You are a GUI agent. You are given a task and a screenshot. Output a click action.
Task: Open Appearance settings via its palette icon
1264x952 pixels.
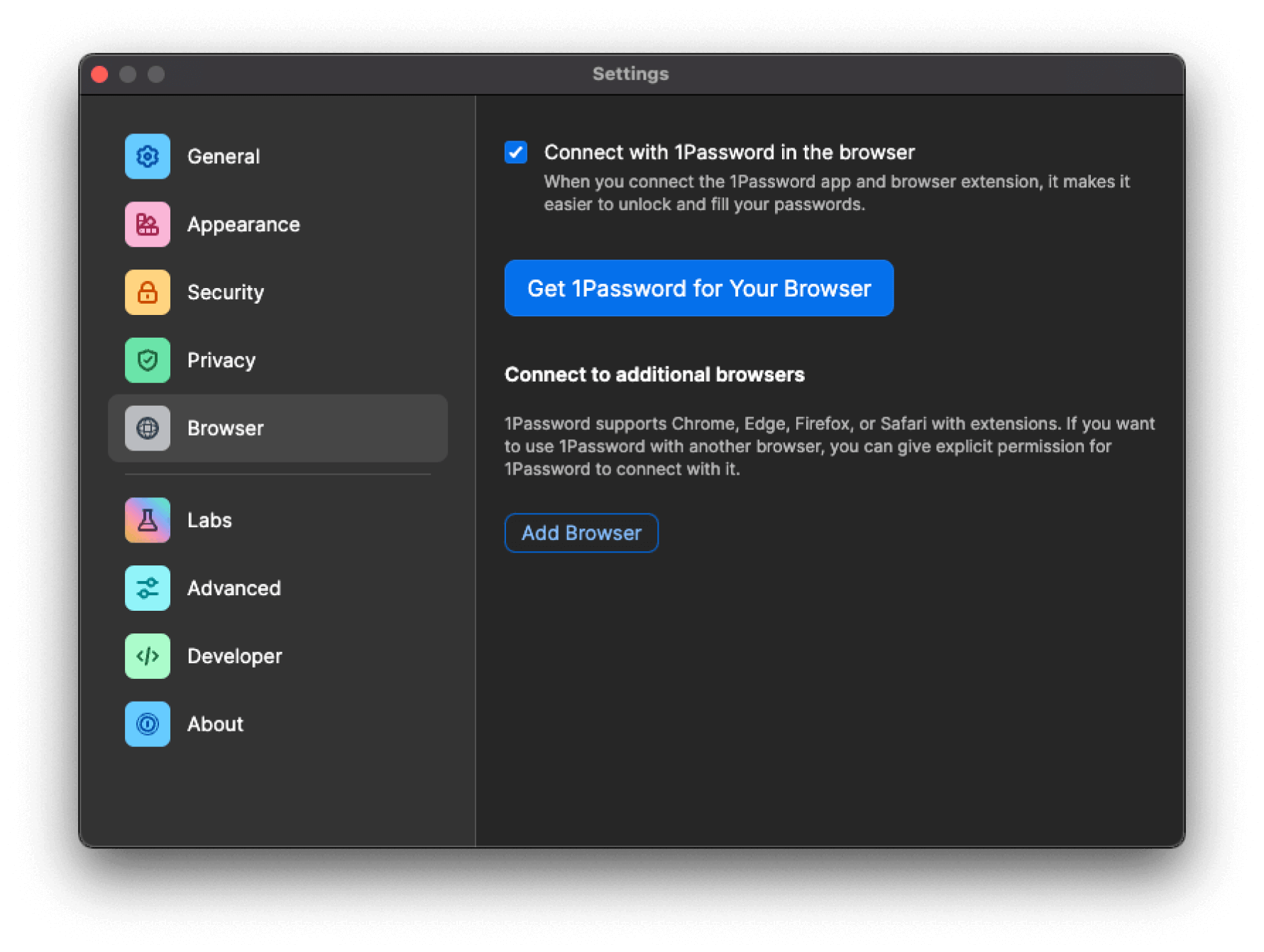147,224
